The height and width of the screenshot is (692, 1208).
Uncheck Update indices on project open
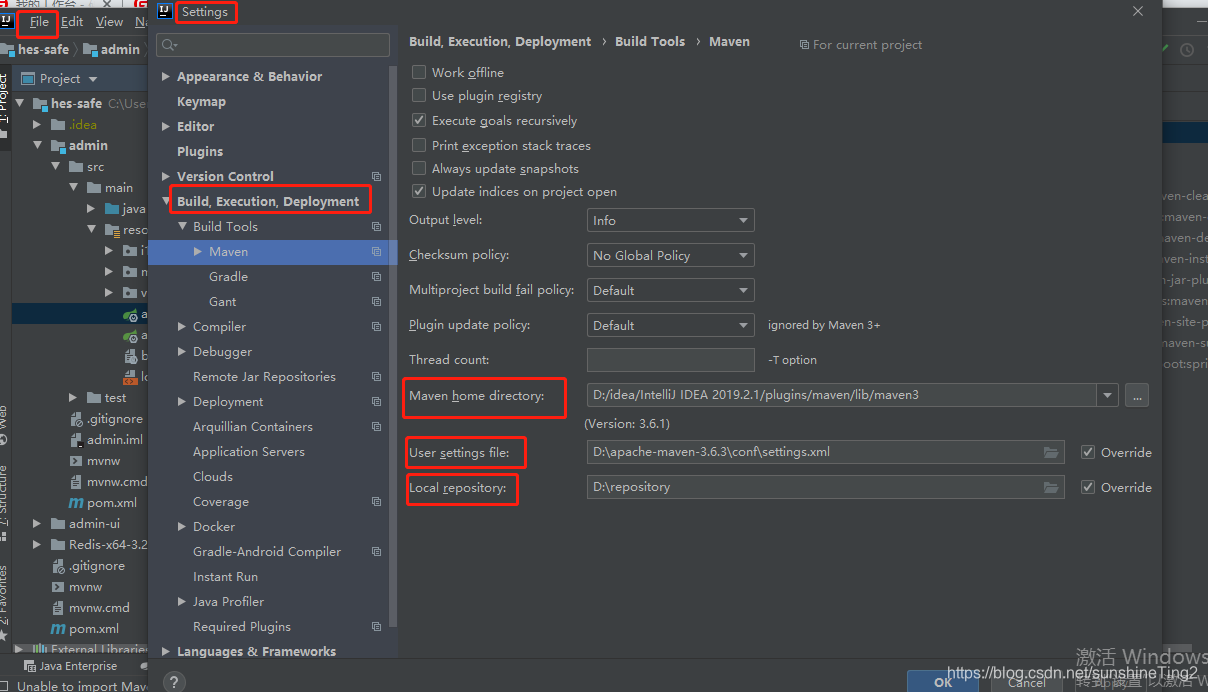coord(419,191)
